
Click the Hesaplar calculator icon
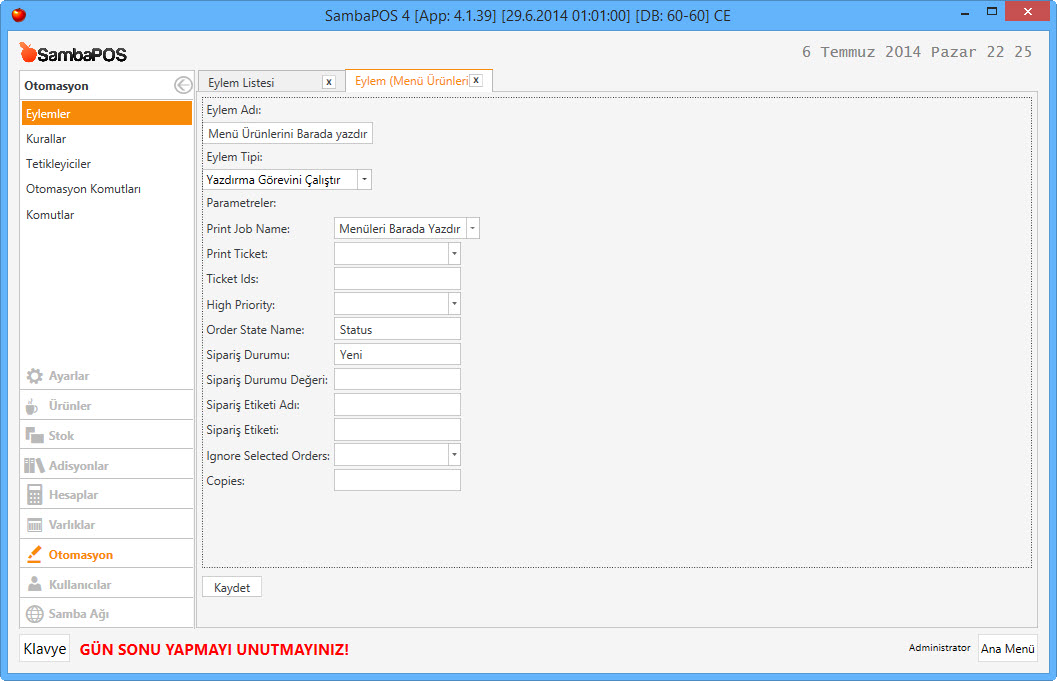34,495
